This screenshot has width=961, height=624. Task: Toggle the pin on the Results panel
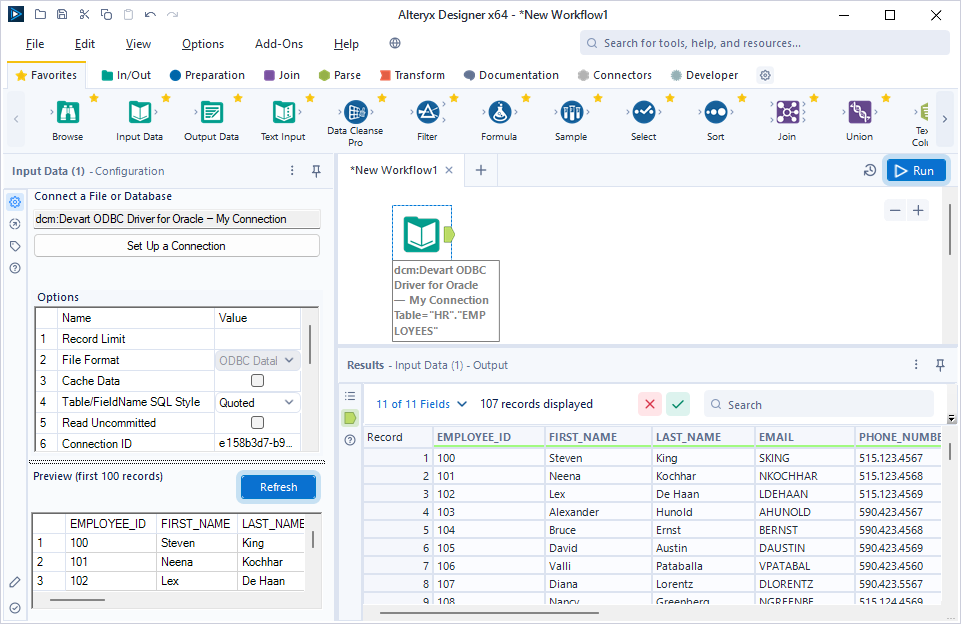tap(940, 365)
